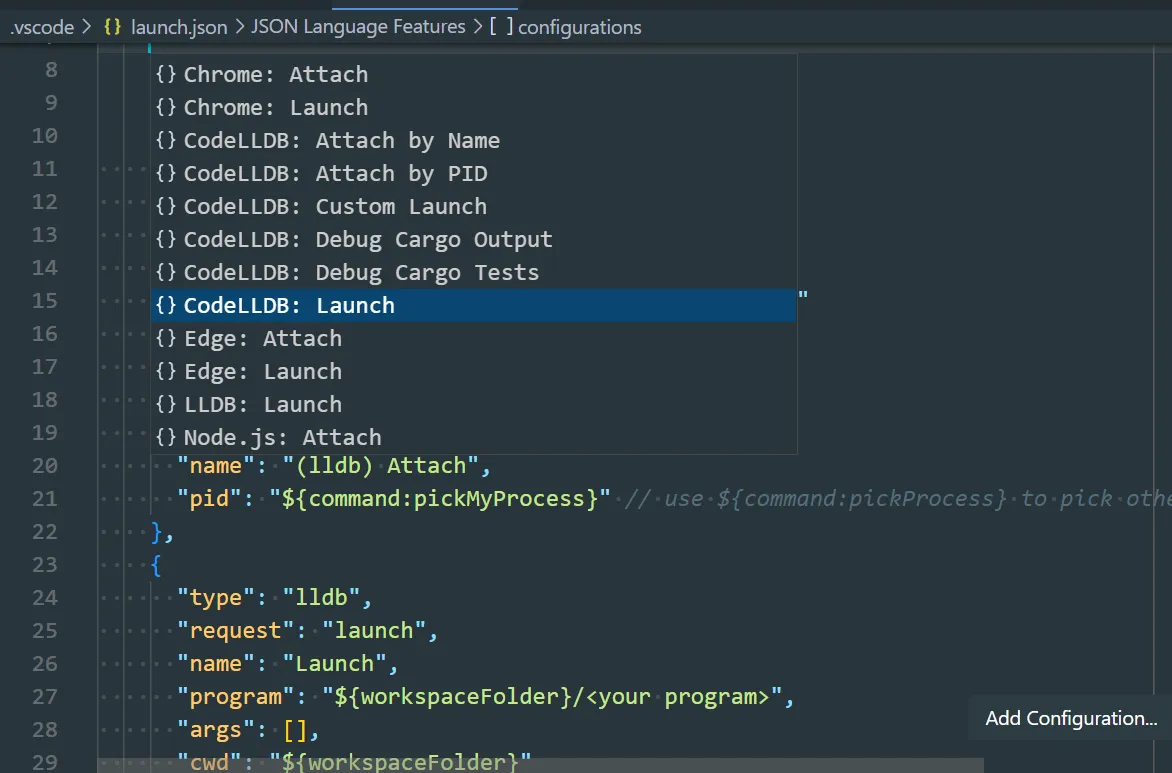The height and width of the screenshot is (773, 1172).
Task: Click the {} icon beside "Edge: Attach"
Action: click(164, 338)
